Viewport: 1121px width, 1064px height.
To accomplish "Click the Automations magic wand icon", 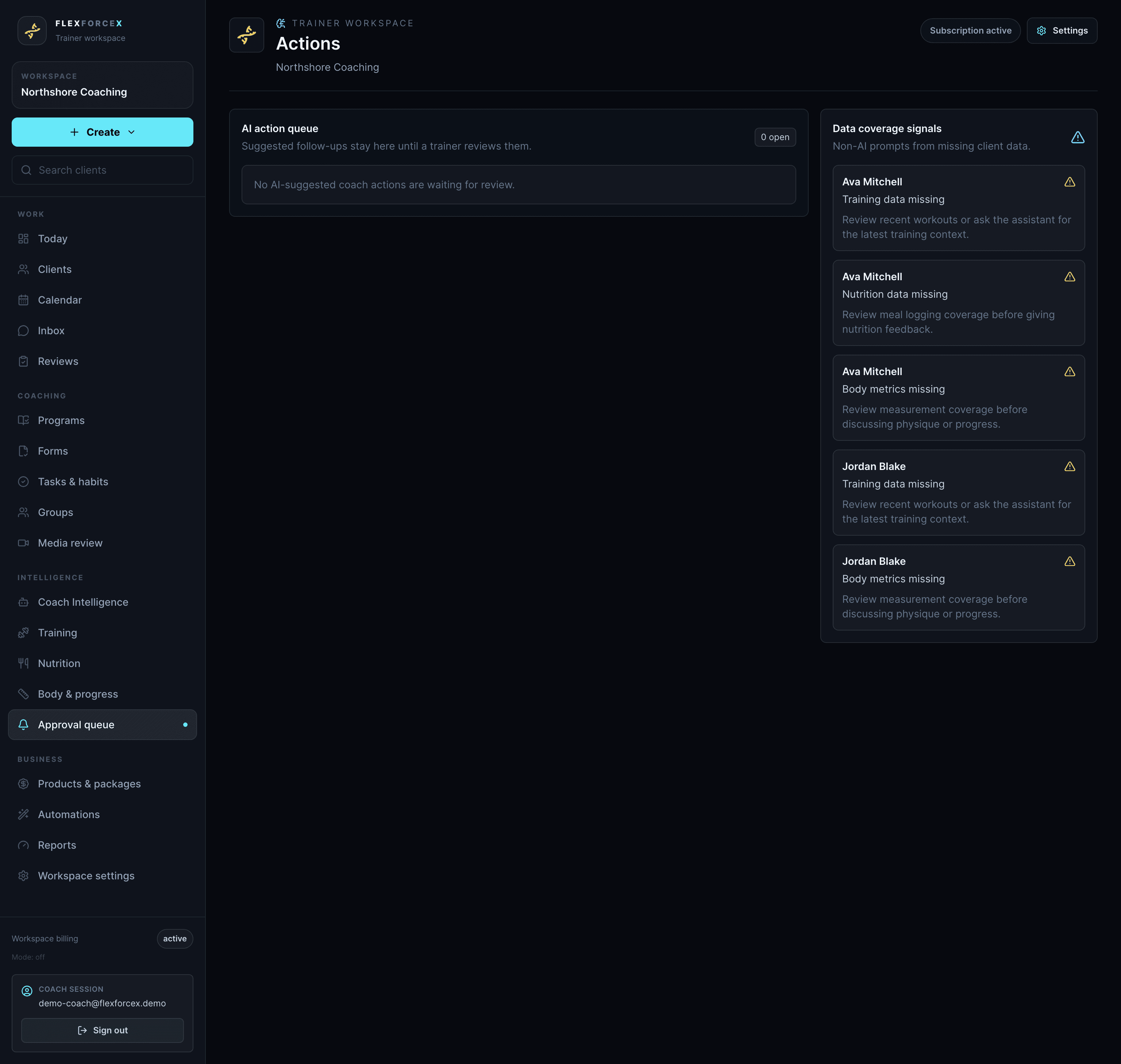I will [x=23, y=814].
